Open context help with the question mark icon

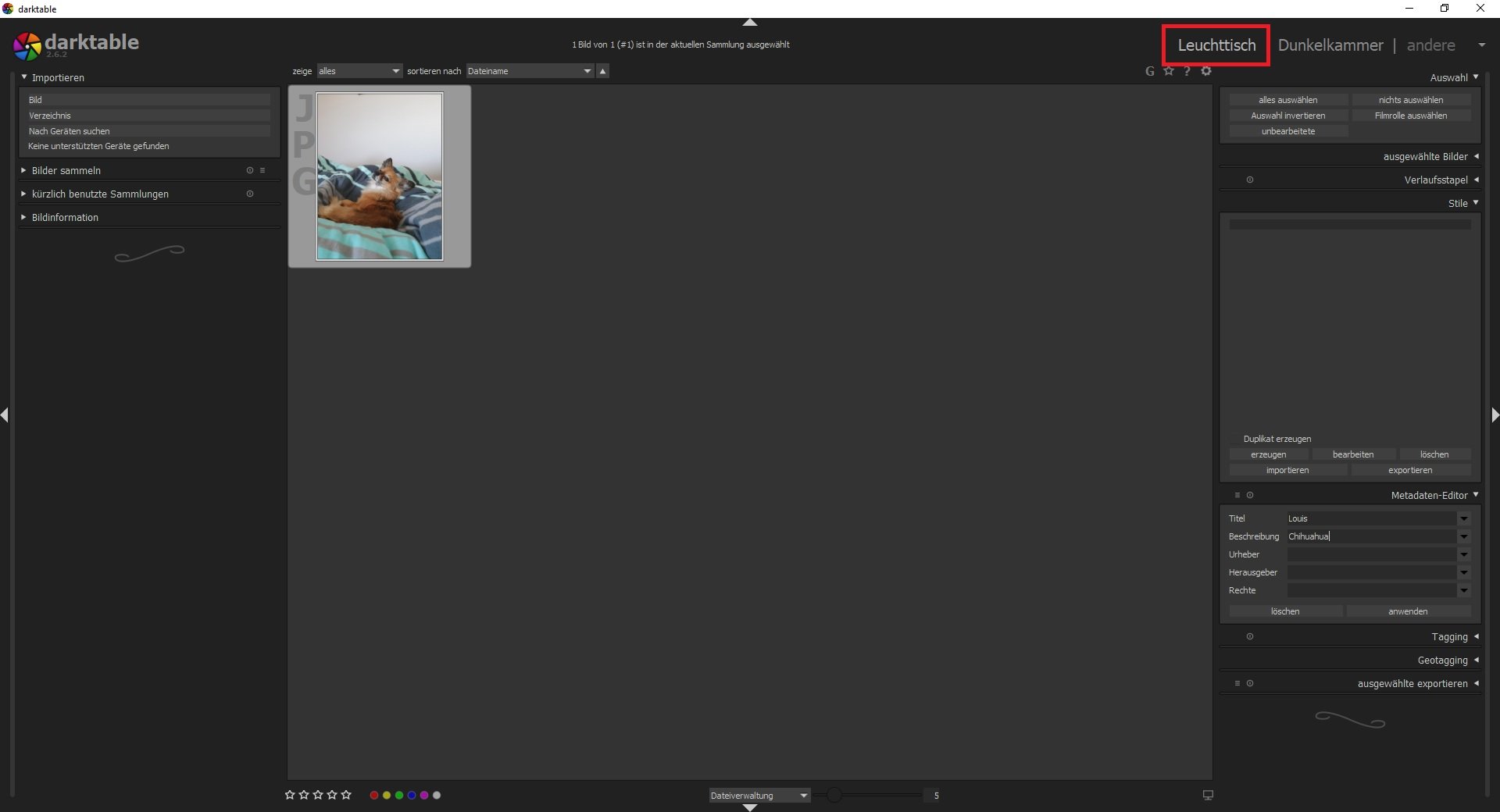[1187, 71]
